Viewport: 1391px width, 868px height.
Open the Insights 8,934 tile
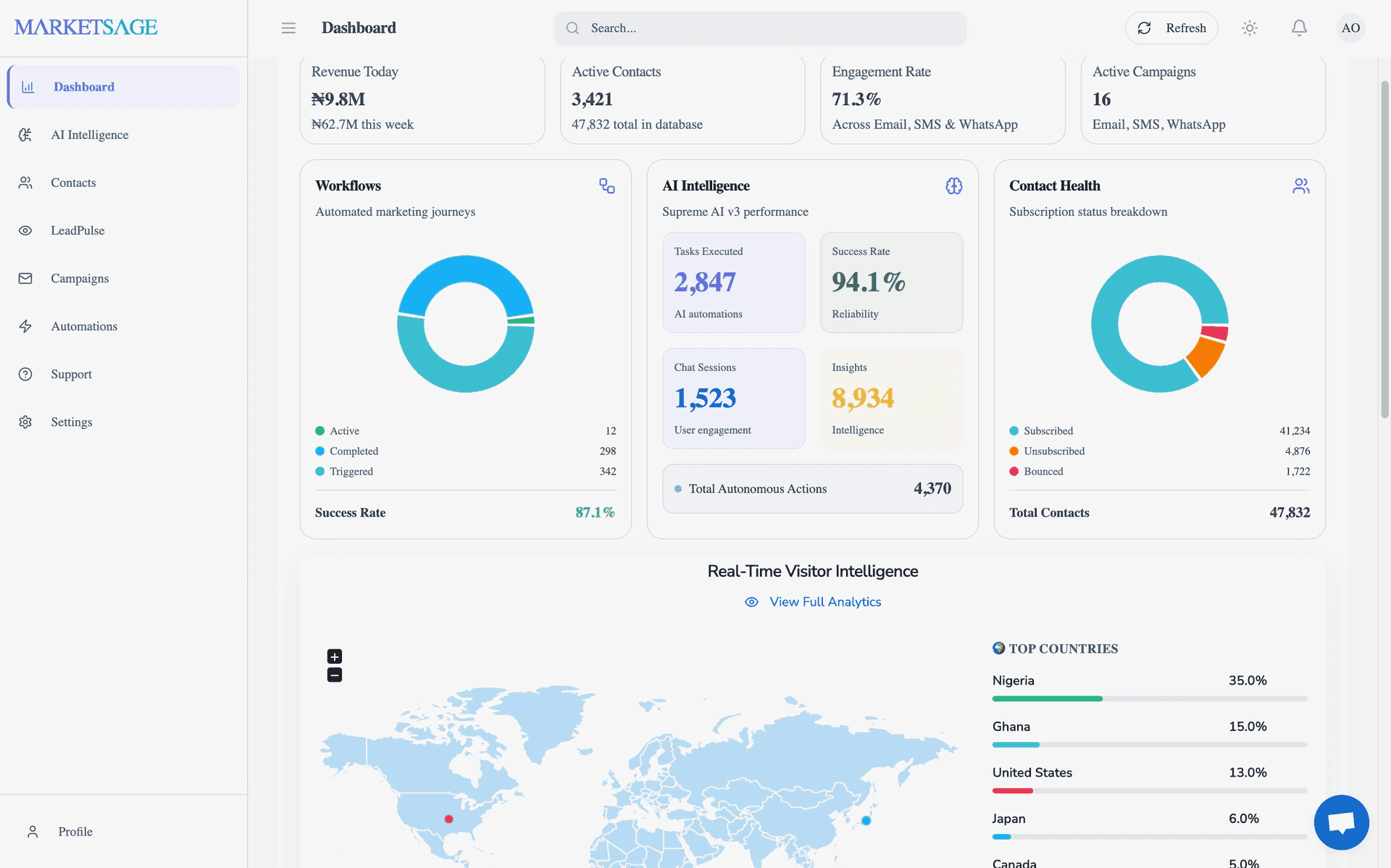pyautogui.click(x=891, y=398)
